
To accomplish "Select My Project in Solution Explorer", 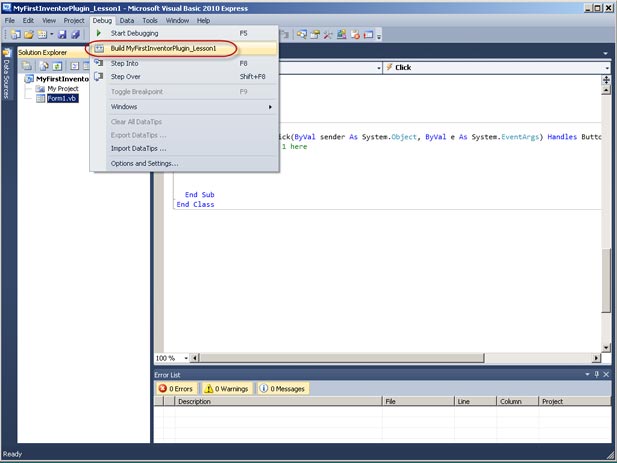I will coord(61,88).
